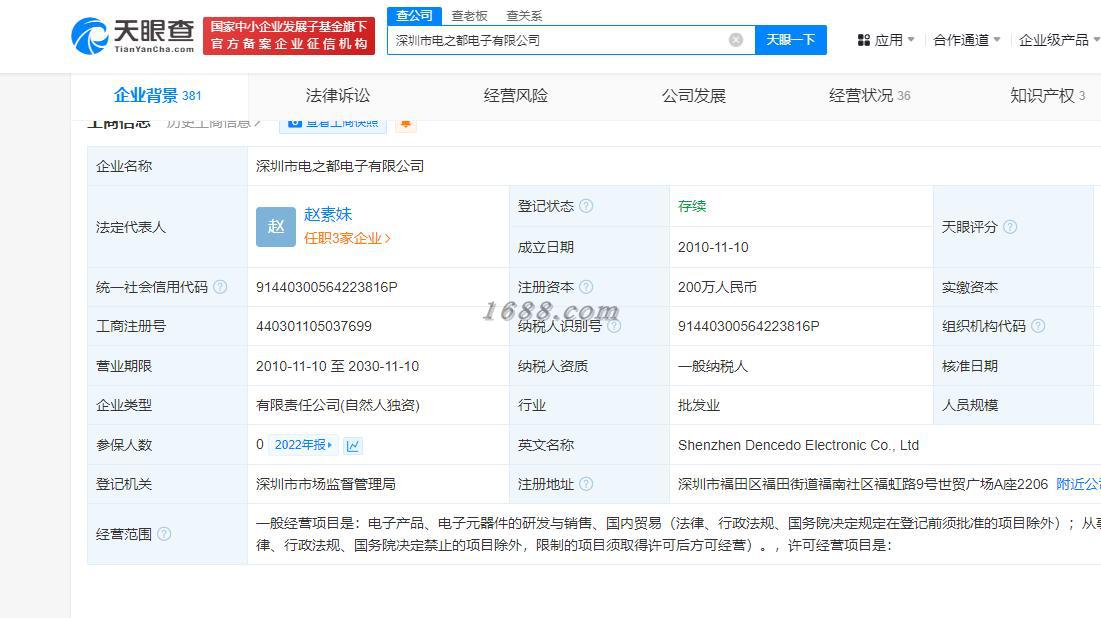This screenshot has height=618, width=1101.
Task: Select the English name Shenzhen Dencedo Electronic
Action: tap(798, 445)
